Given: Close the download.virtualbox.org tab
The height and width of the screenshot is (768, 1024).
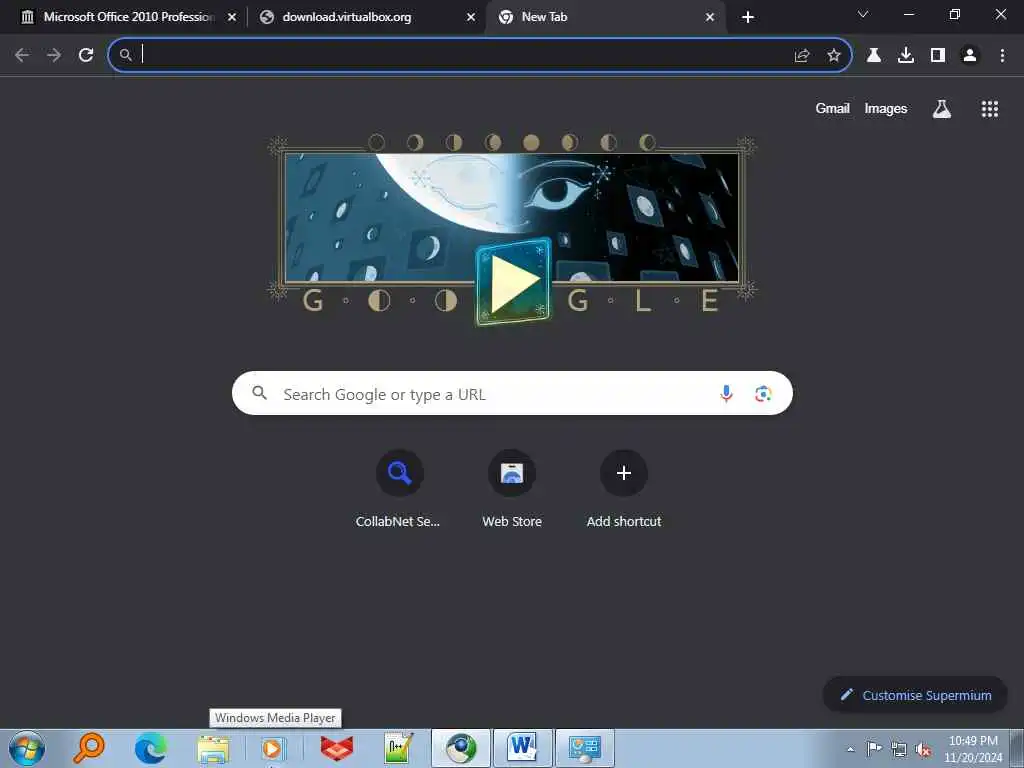Looking at the screenshot, I should coord(471,17).
